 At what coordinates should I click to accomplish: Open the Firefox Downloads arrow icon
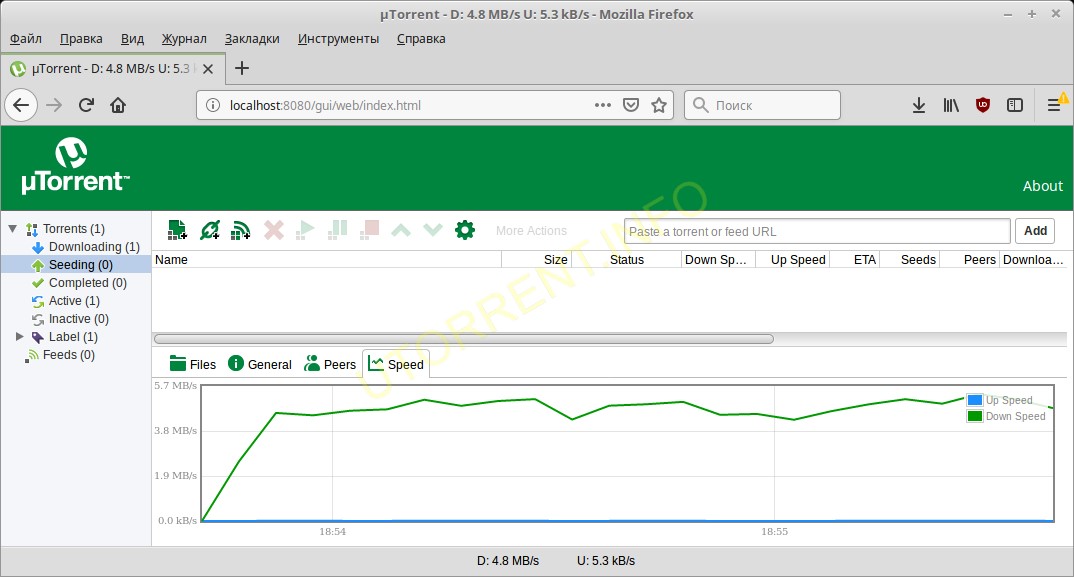pos(919,106)
